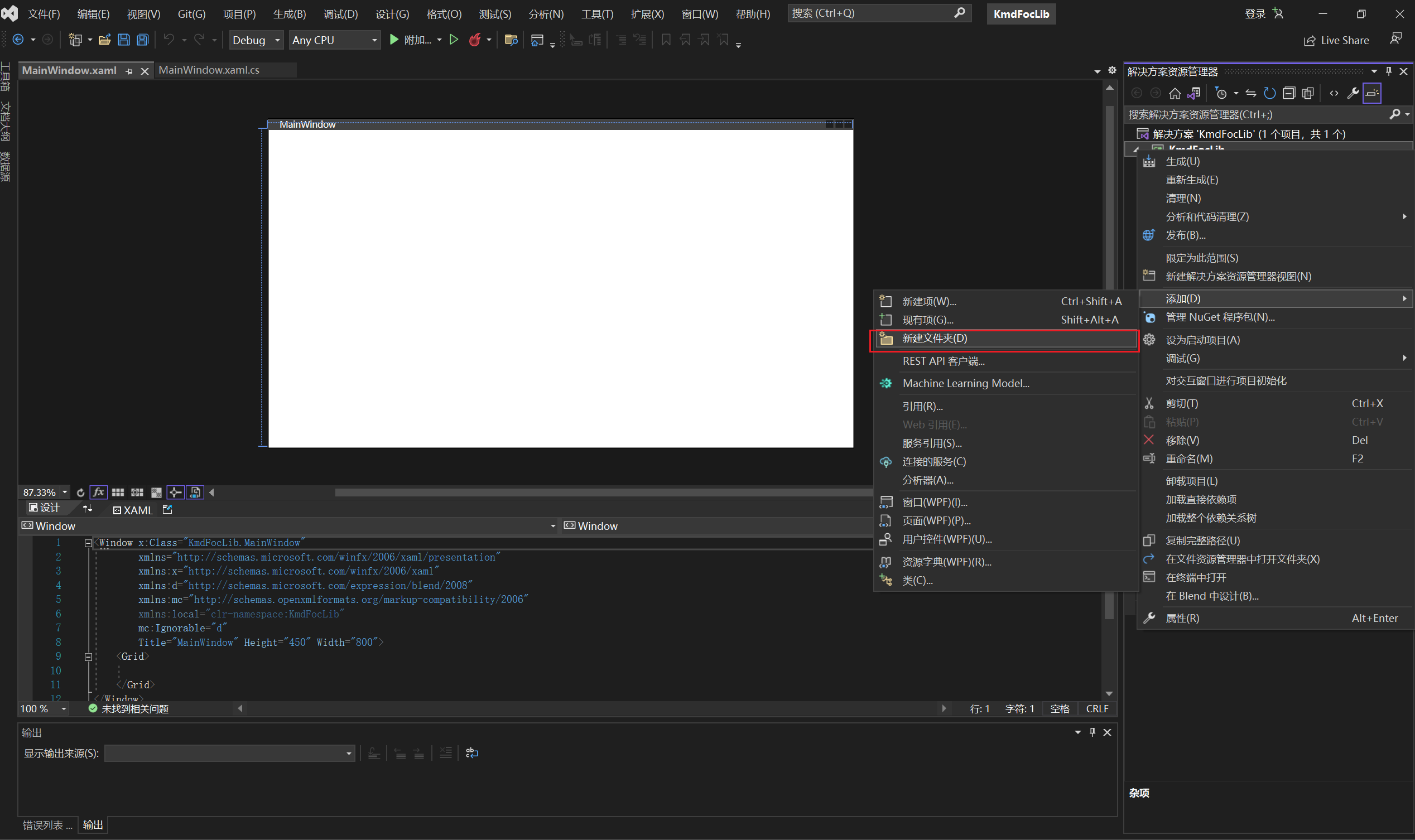The image size is (1415, 840).
Task: Click the view code angle brackets icon
Action: 1335,93
